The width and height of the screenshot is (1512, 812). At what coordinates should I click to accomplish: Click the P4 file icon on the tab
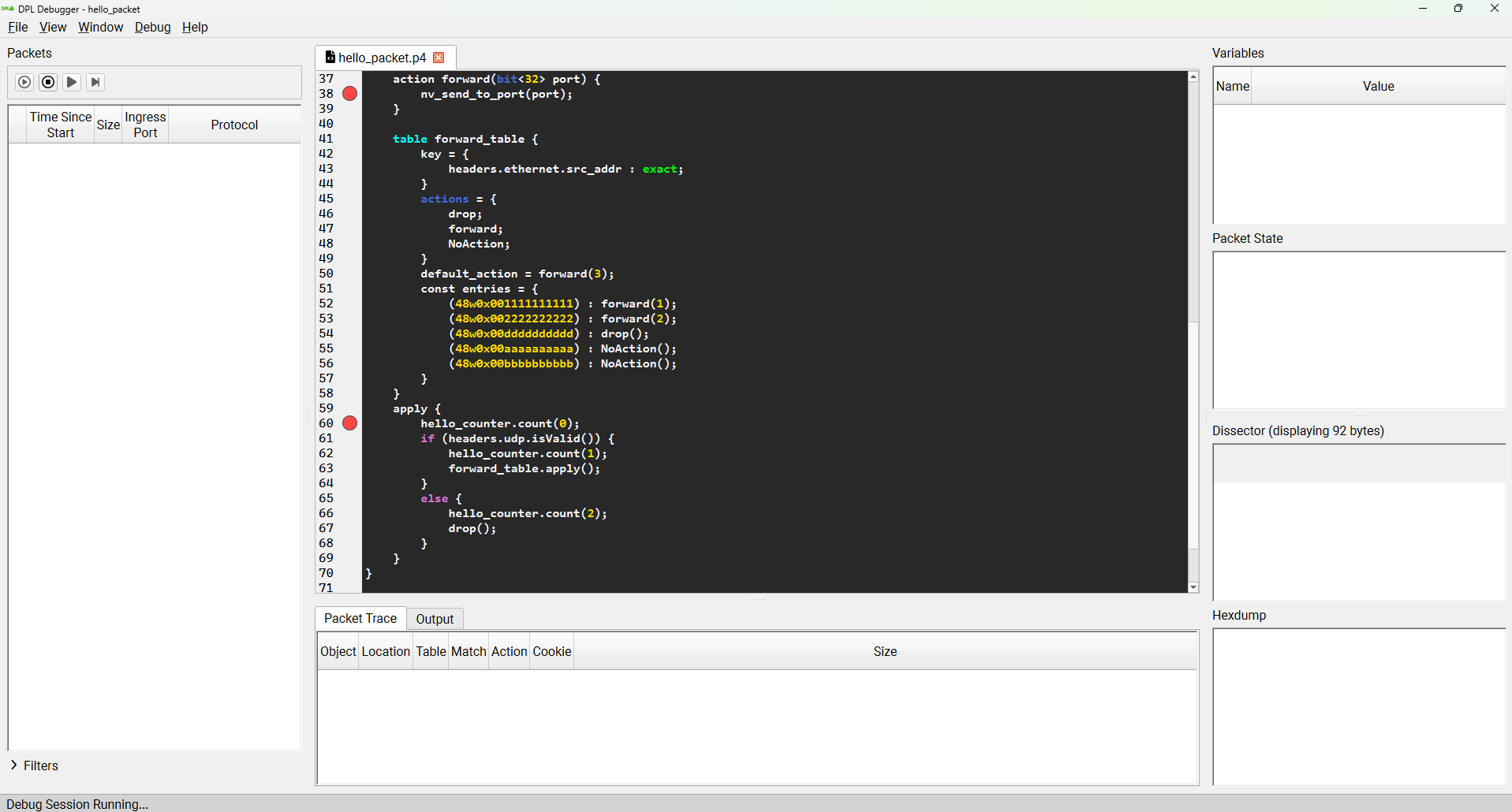330,57
